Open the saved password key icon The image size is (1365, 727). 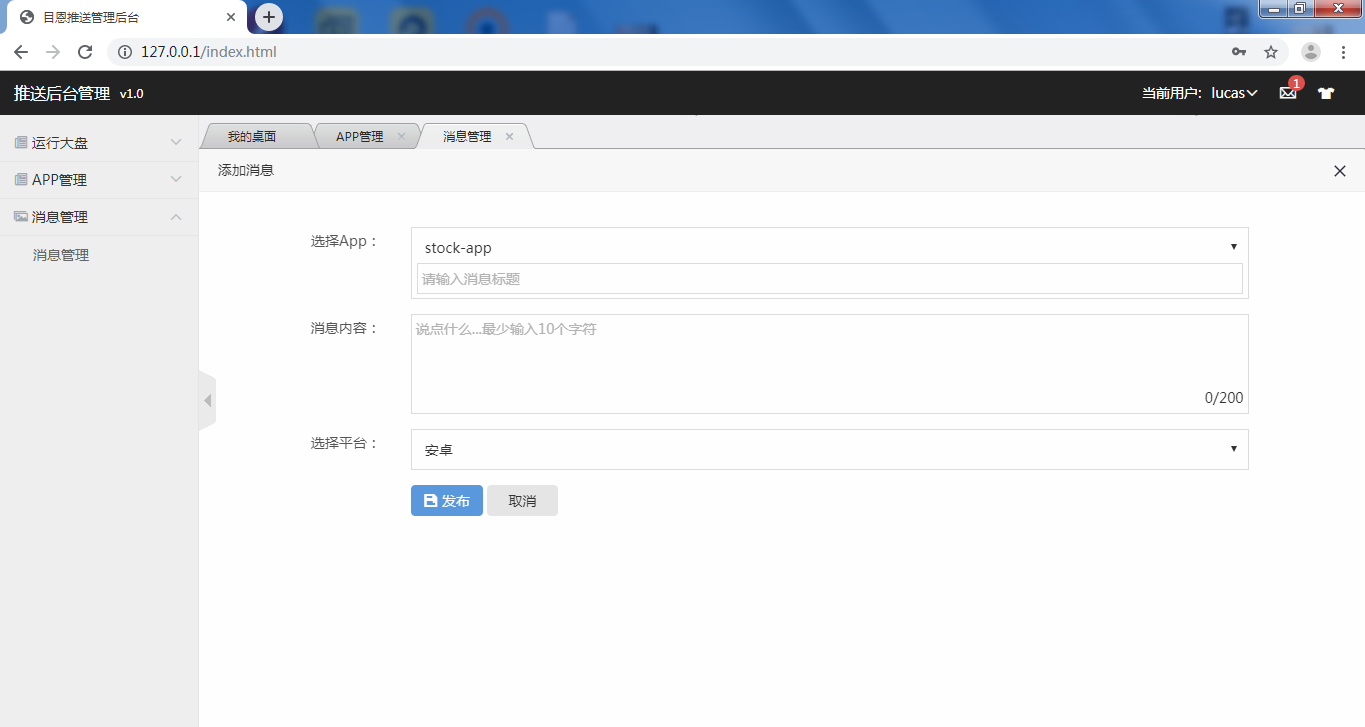[1239, 52]
